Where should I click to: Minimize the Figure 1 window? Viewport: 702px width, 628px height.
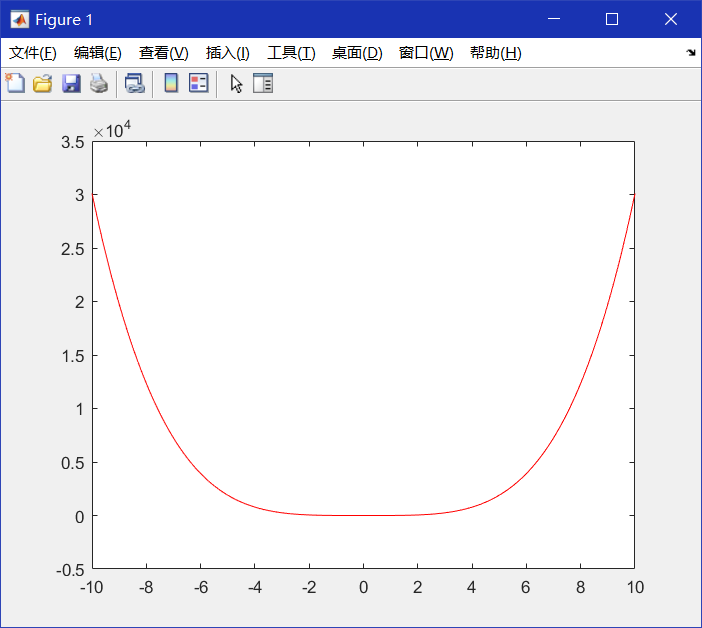(x=554, y=19)
